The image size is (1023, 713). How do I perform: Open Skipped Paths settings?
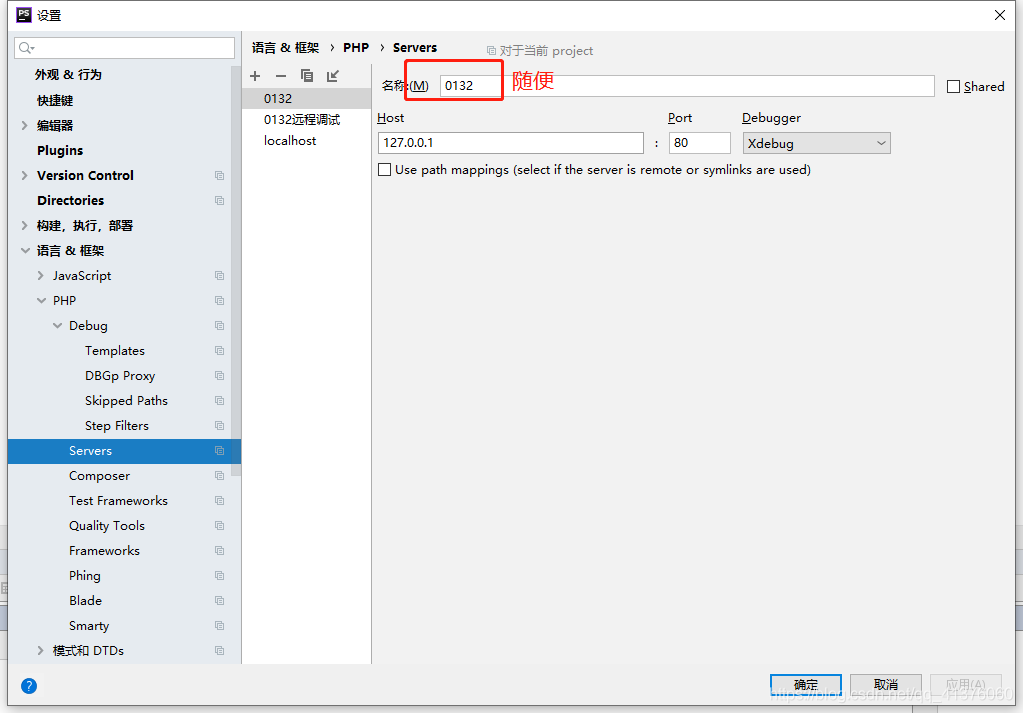pyautogui.click(x=127, y=401)
